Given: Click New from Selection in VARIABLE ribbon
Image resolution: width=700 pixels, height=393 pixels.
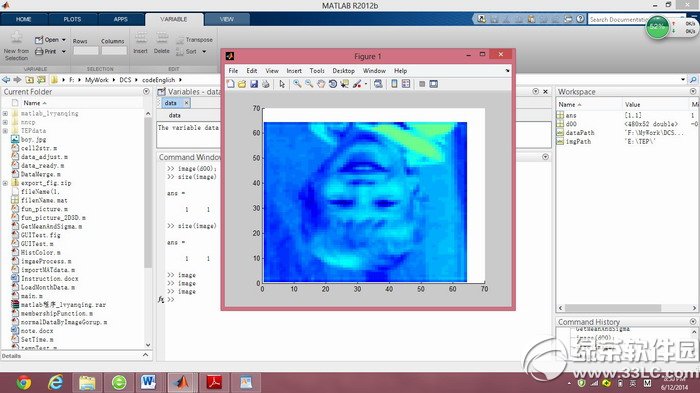Looking at the screenshot, I should click(x=16, y=46).
